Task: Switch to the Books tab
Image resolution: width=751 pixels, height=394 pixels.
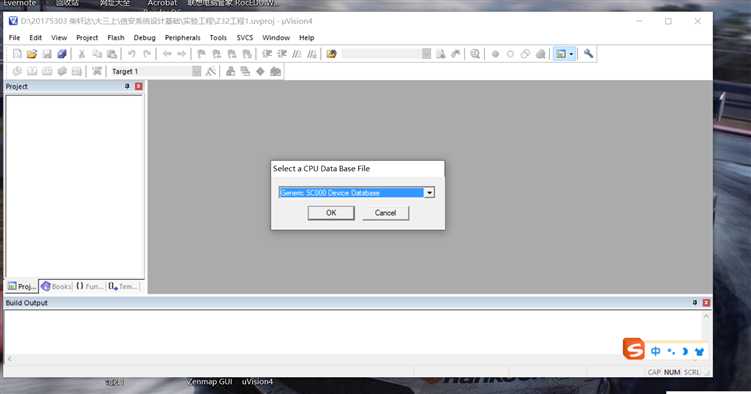Action: 57,286
